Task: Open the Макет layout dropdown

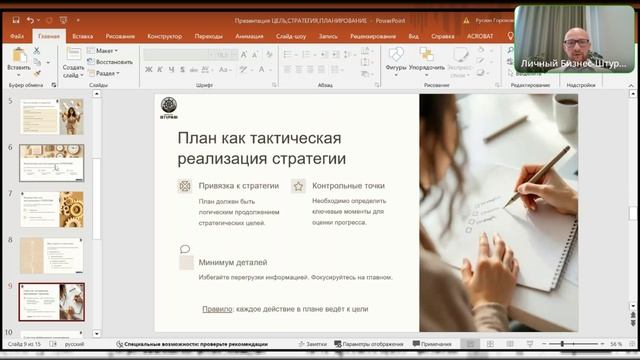Action: tap(103, 51)
